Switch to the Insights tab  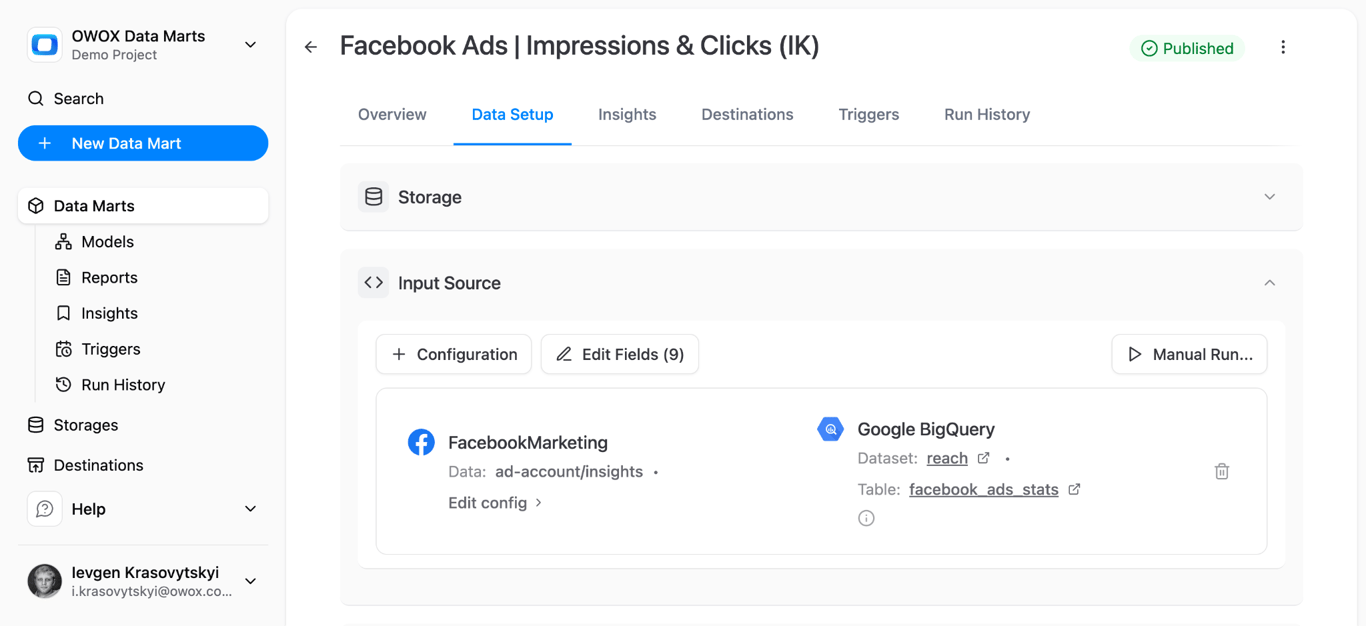627,114
